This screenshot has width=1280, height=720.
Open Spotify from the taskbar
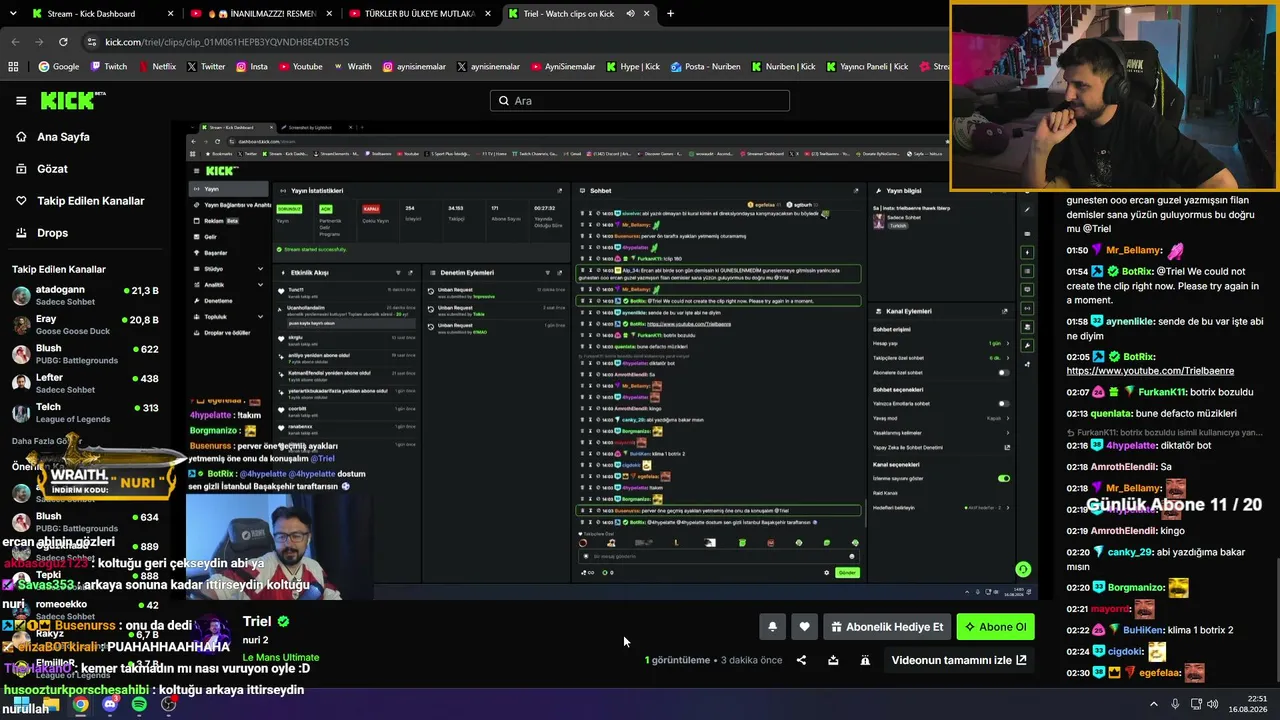[139, 704]
